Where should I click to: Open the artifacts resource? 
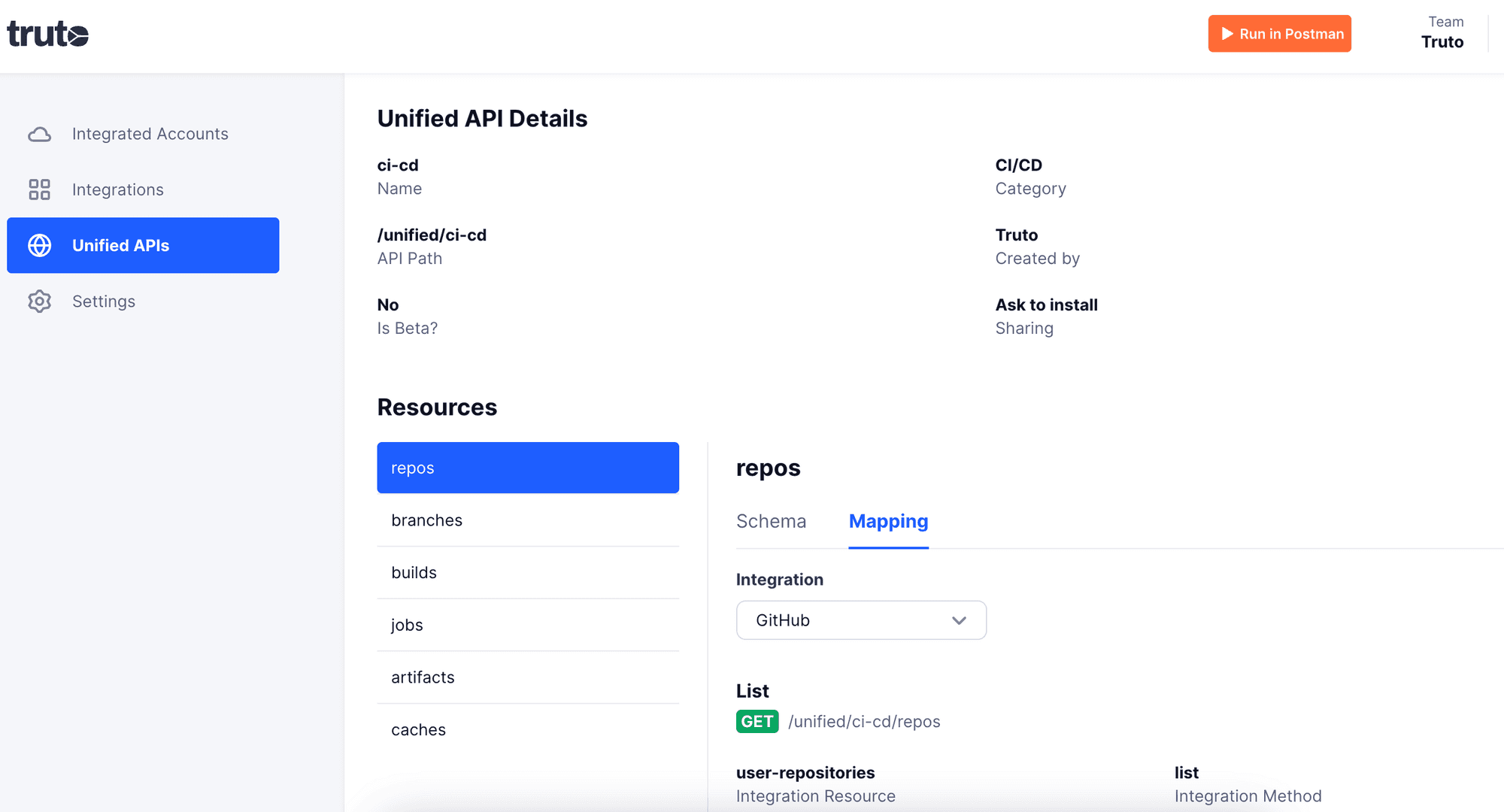pos(528,677)
